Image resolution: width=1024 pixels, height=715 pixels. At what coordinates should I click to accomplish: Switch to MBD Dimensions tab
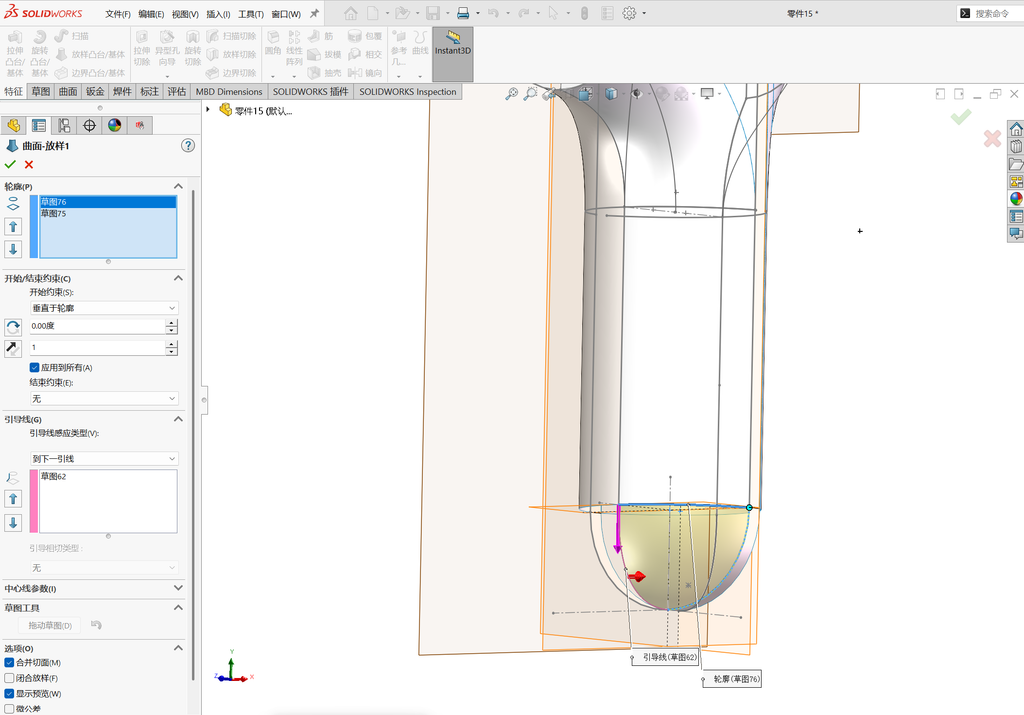229,91
